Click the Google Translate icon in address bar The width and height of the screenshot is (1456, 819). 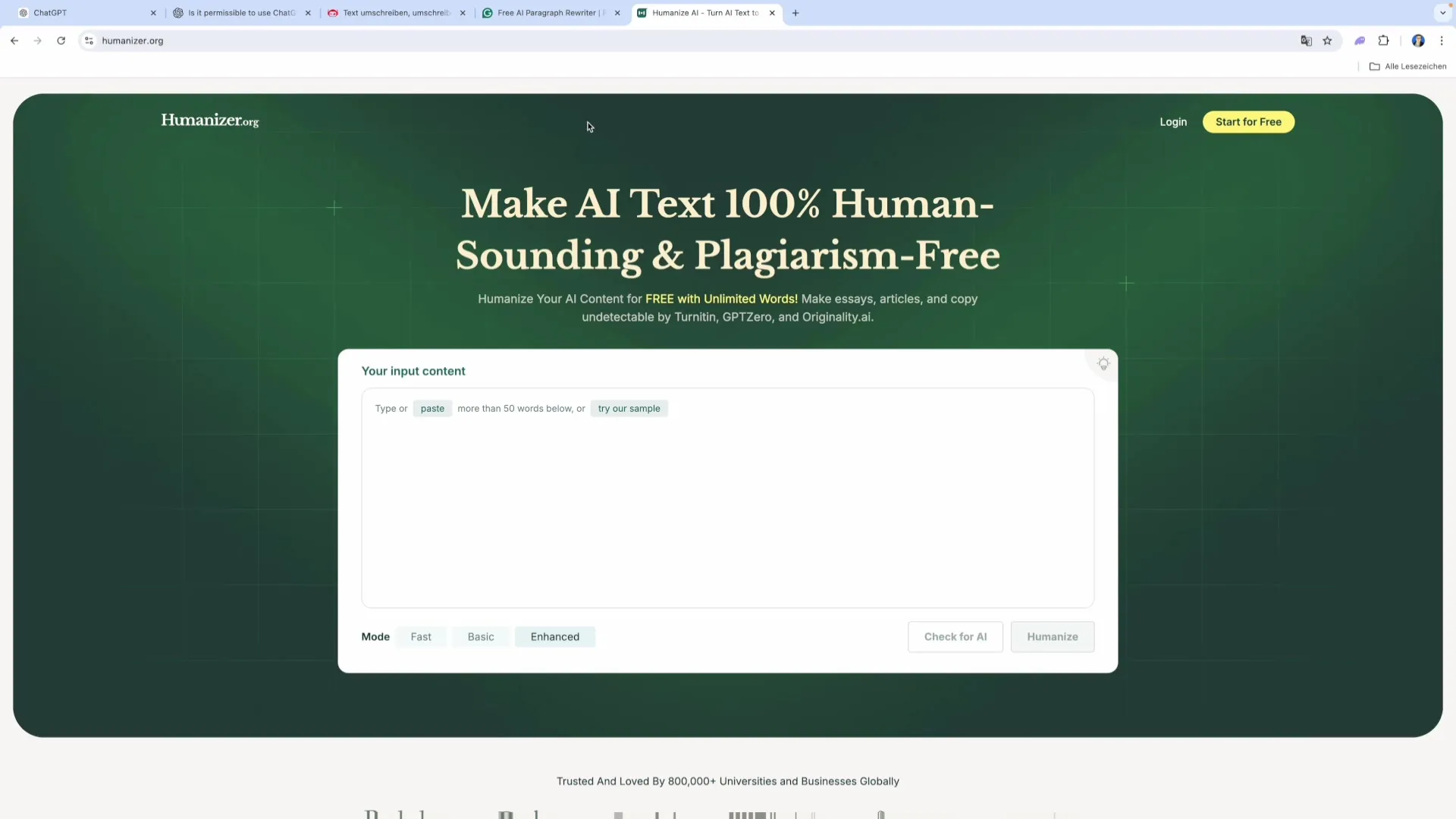[x=1306, y=41]
